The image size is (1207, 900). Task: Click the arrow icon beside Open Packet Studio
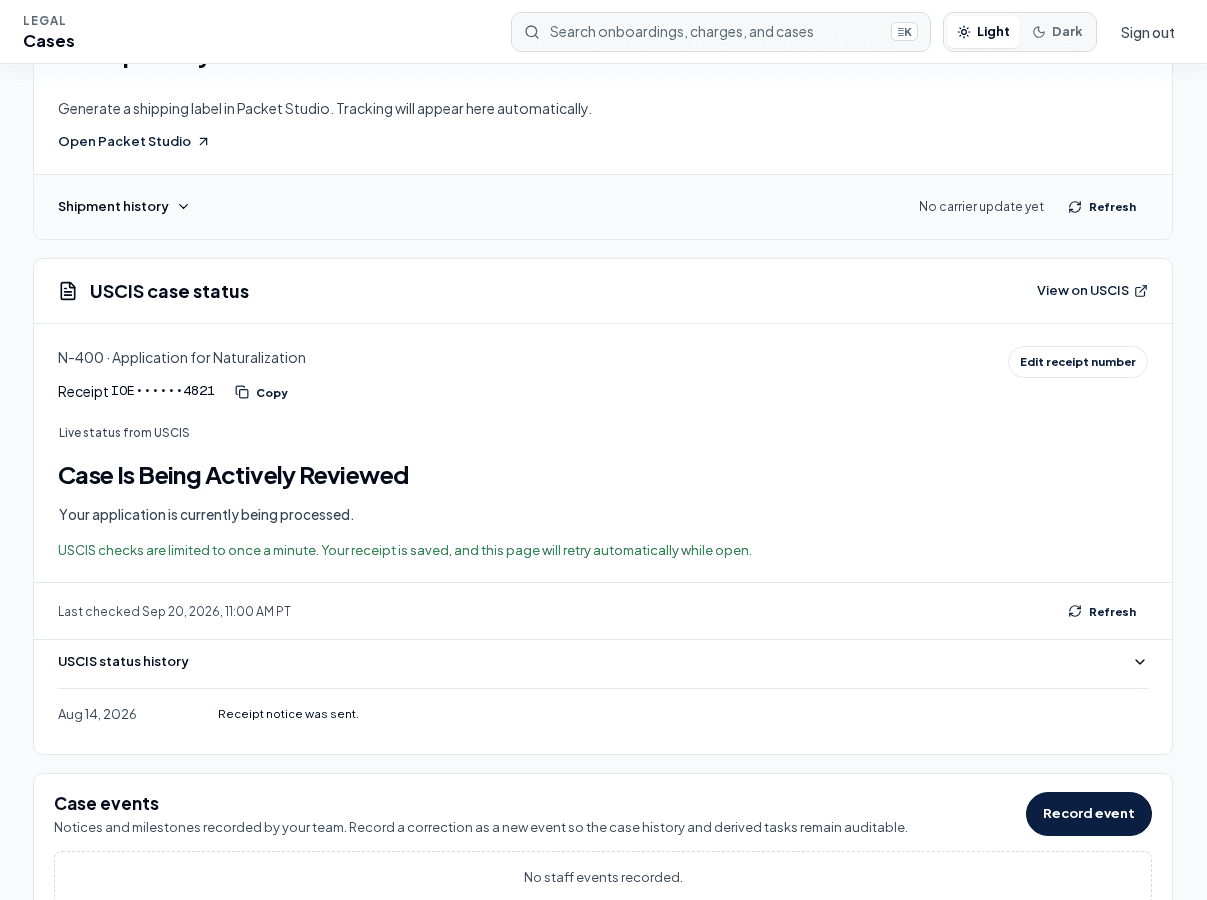coord(203,141)
